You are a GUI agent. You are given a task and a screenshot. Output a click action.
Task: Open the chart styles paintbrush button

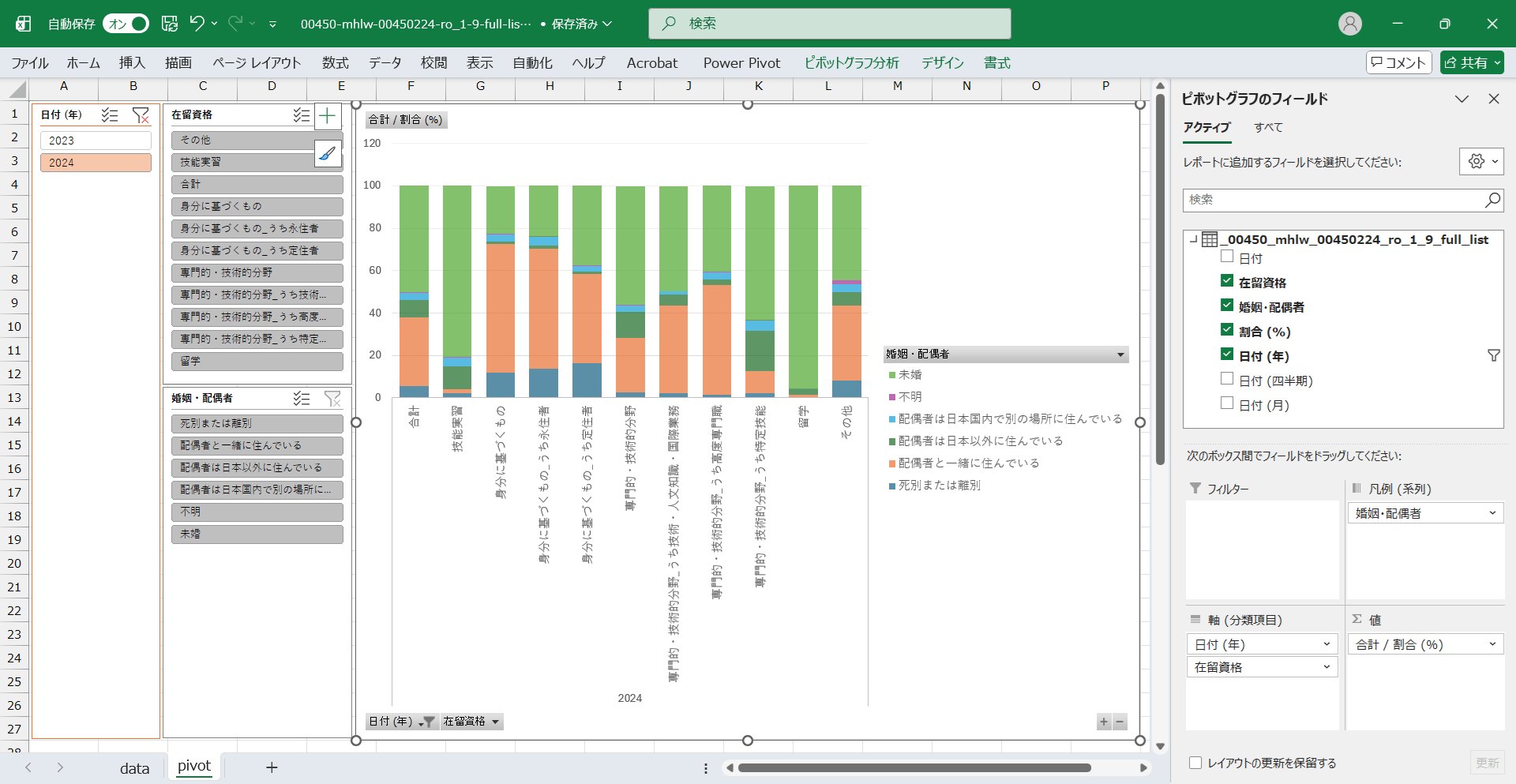[328, 153]
